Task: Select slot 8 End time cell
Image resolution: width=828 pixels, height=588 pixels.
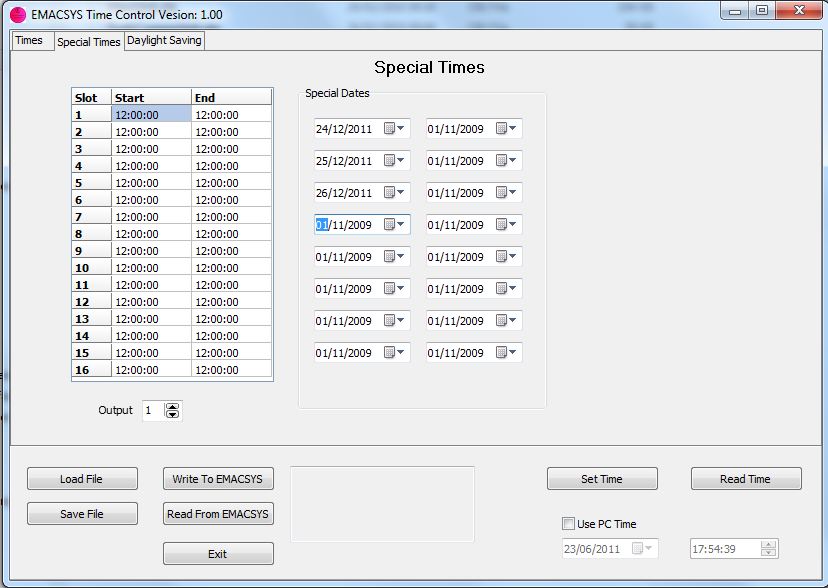Action: [x=230, y=234]
